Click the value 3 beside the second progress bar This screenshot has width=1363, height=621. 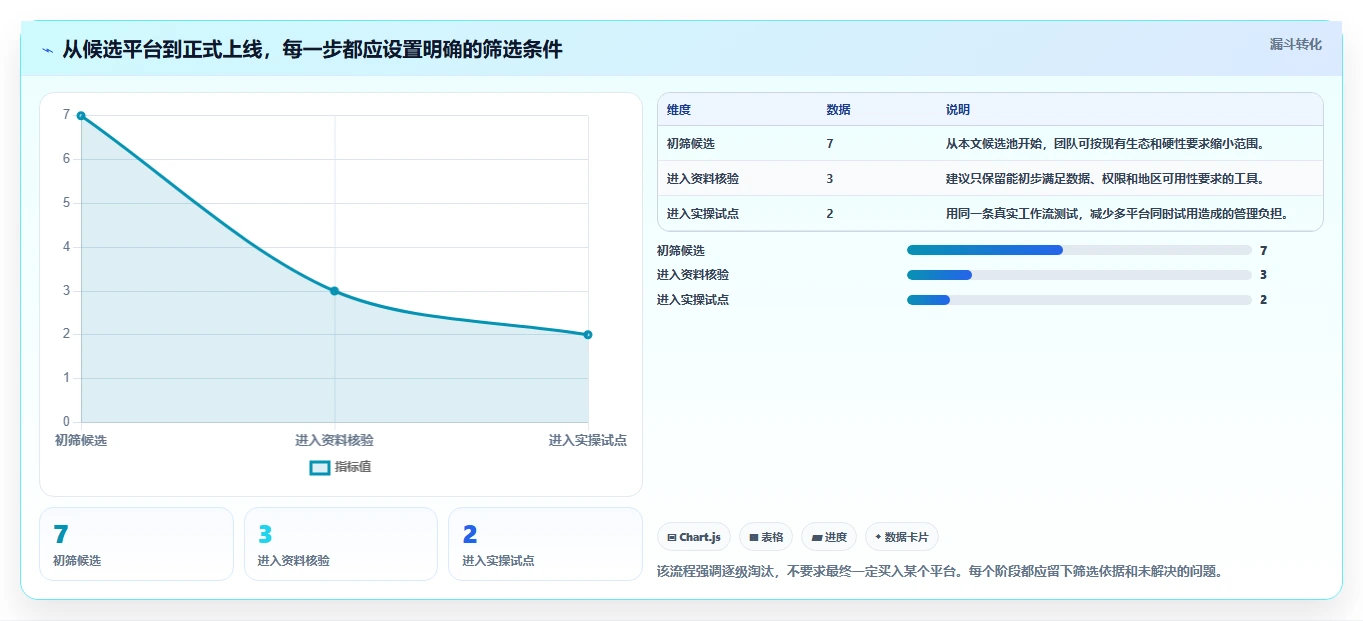click(x=1264, y=275)
